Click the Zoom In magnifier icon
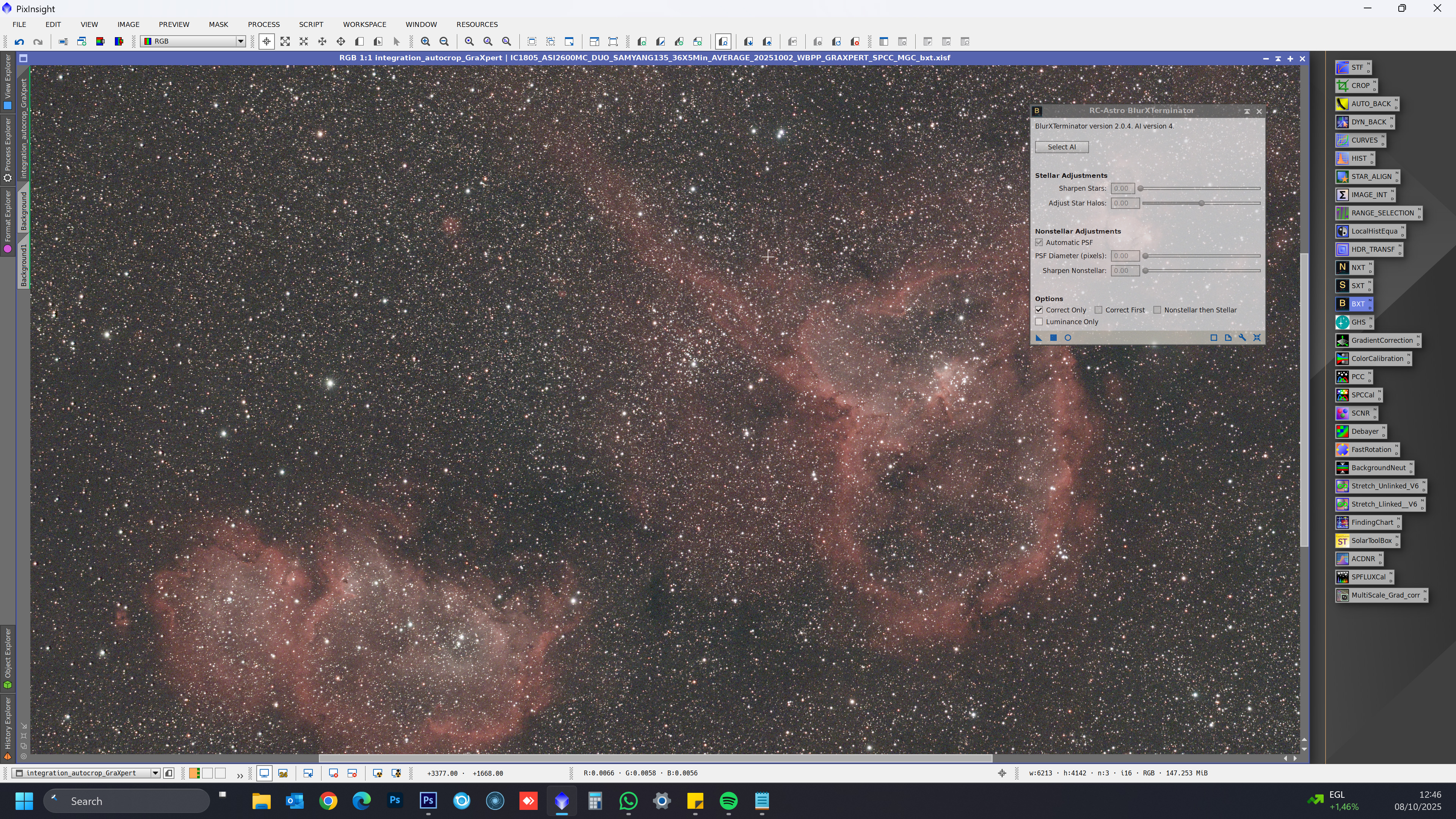 click(425, 42)
